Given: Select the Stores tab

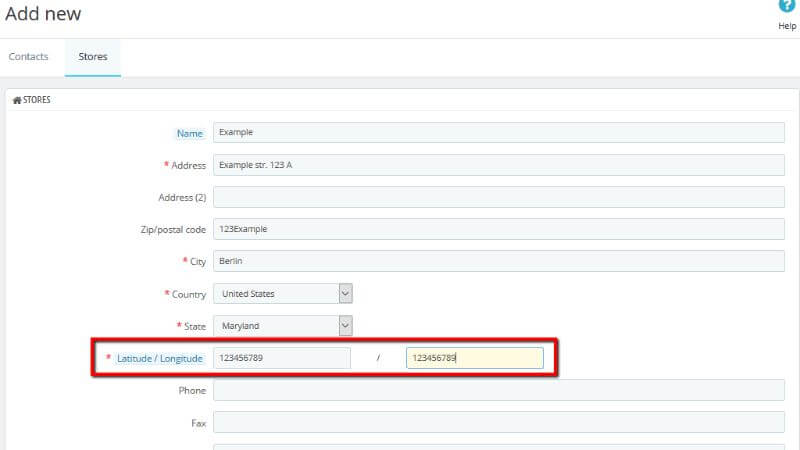Looking at the screenshot, I should [93, 57].
